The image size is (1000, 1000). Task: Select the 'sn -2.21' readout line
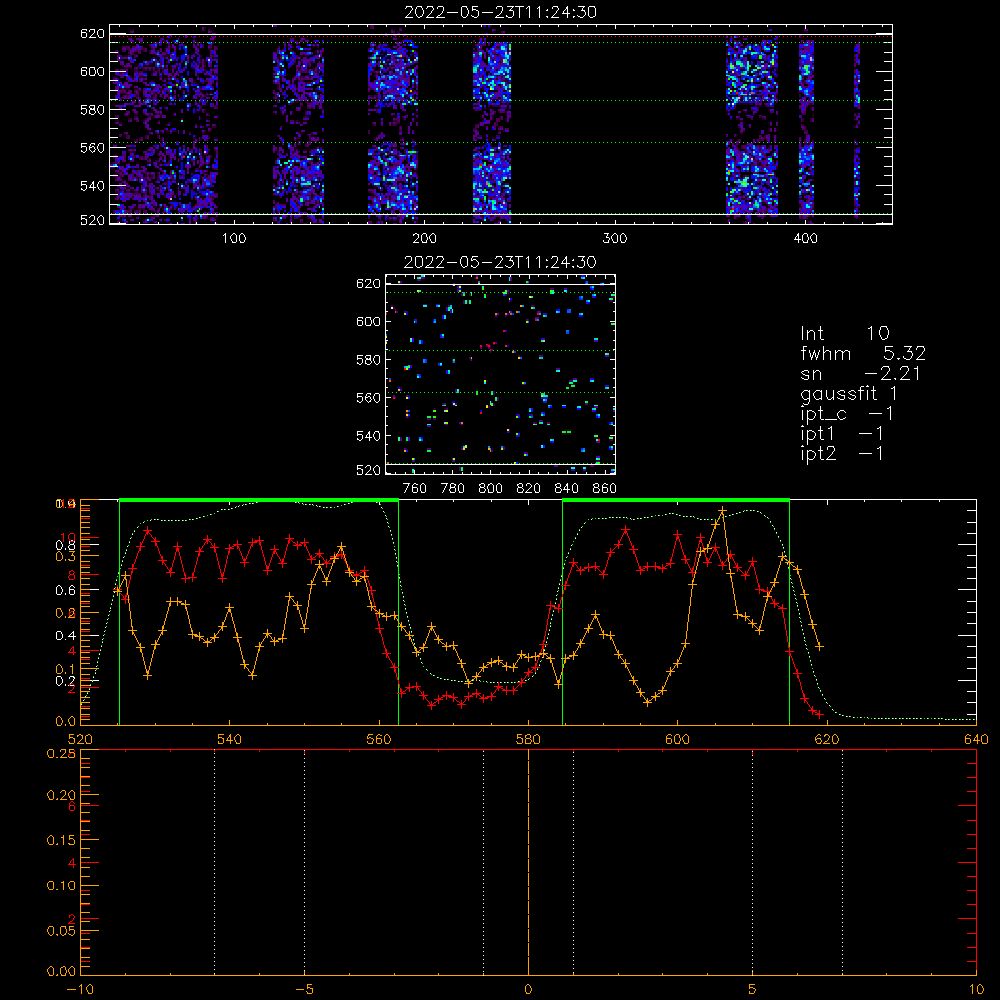click(861, 374)
